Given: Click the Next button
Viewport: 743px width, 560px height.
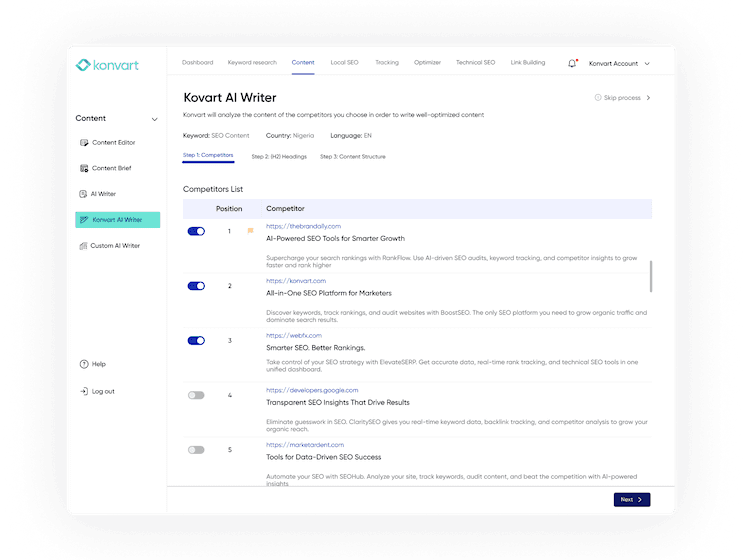Looking at the screenshot, I should 632,500.
